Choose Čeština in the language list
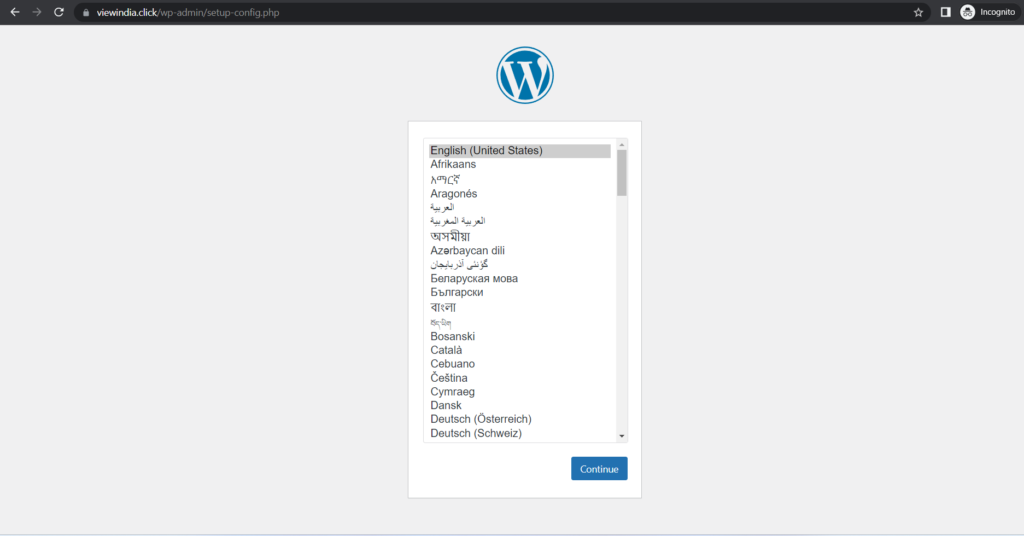This screenshot has width=1024, height=536. tap(520, 378)
